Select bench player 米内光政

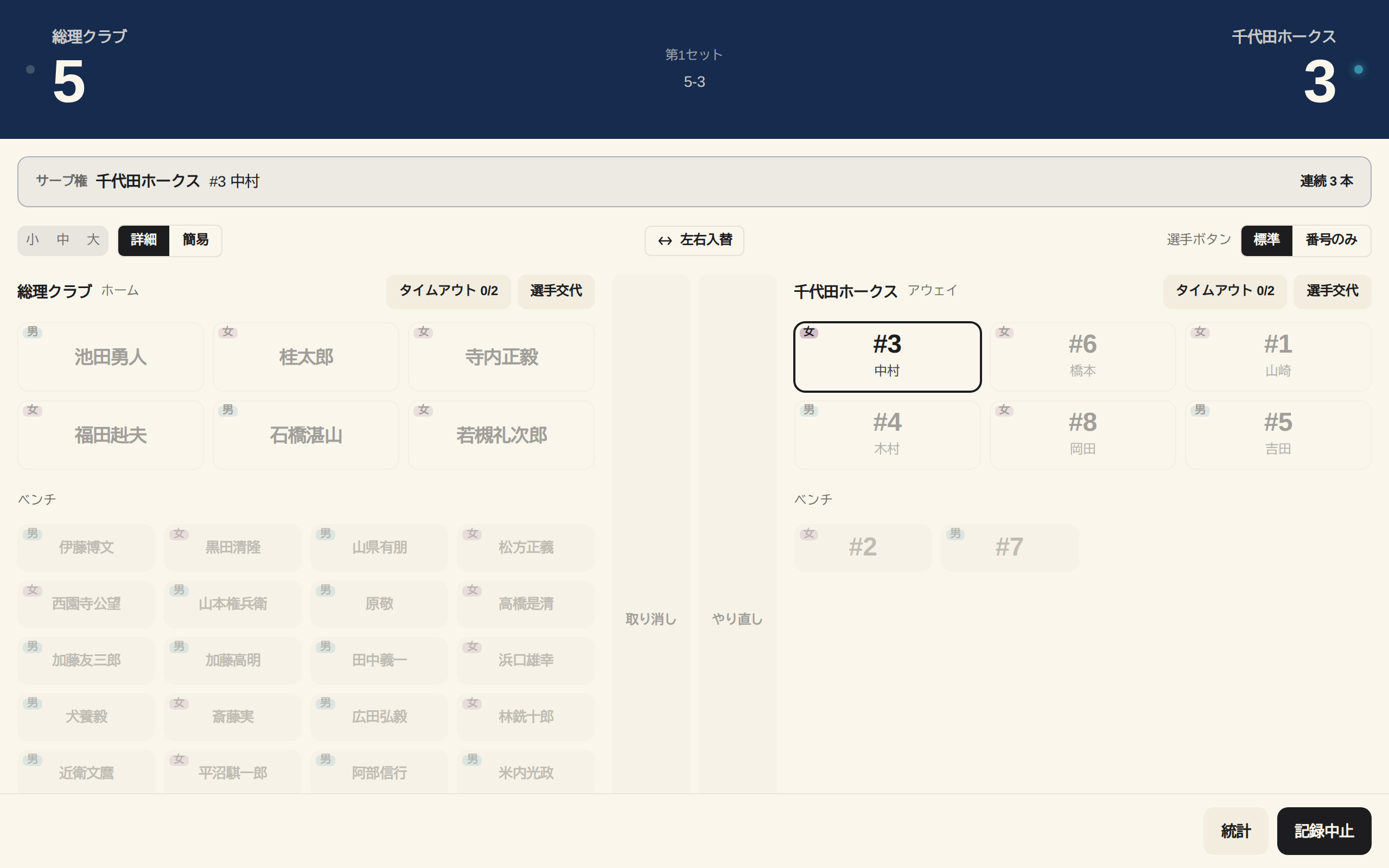[x=526, y=772]
